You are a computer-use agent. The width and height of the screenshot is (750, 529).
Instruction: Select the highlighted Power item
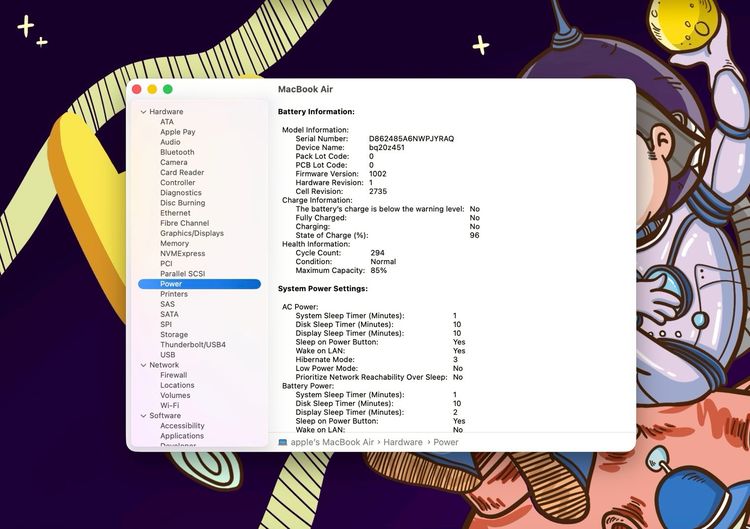pos(171,284)
